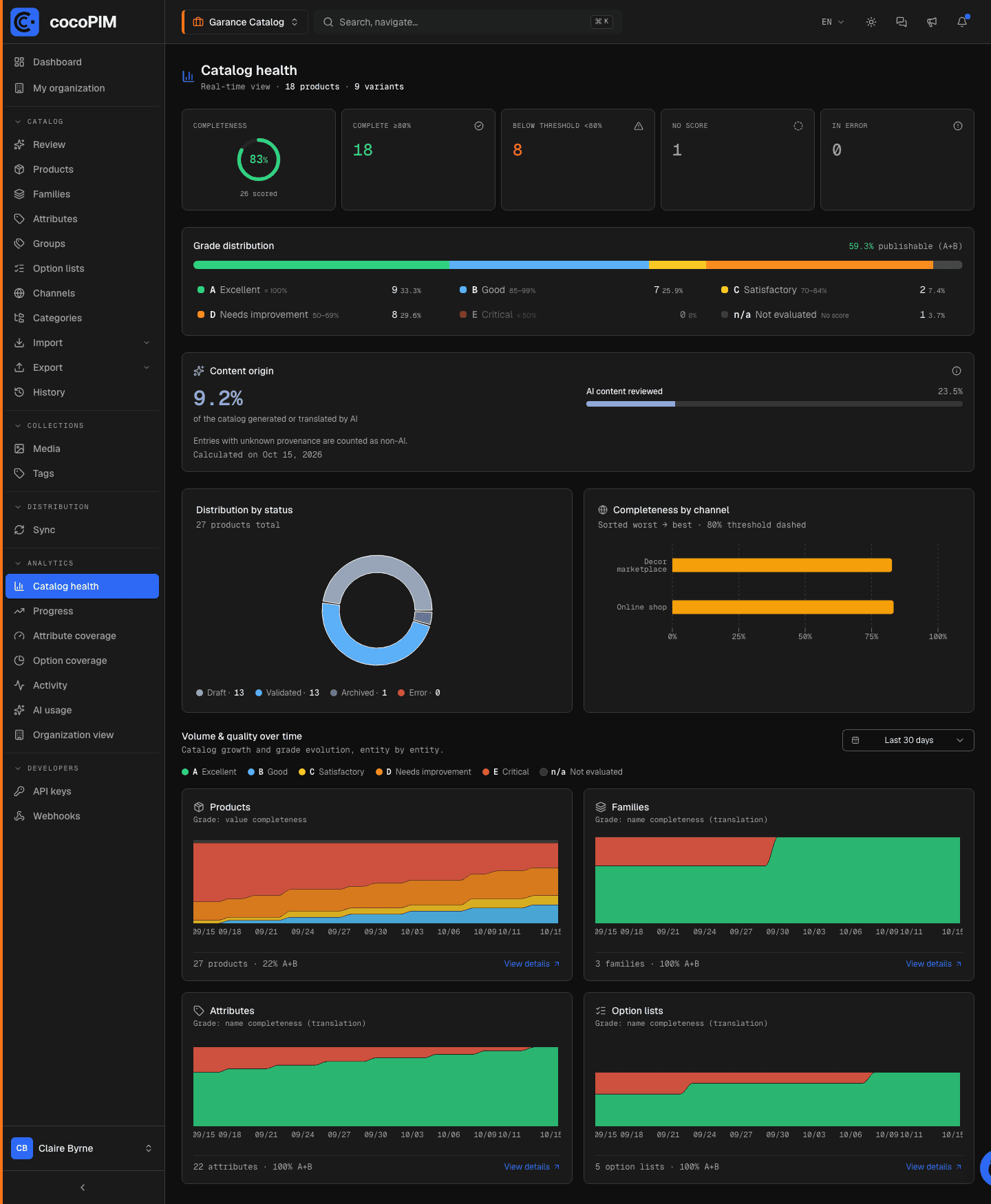This screenshot has height=1204, width=991.
Task: Toggle Validated in status legend
Action: (288, 693)
